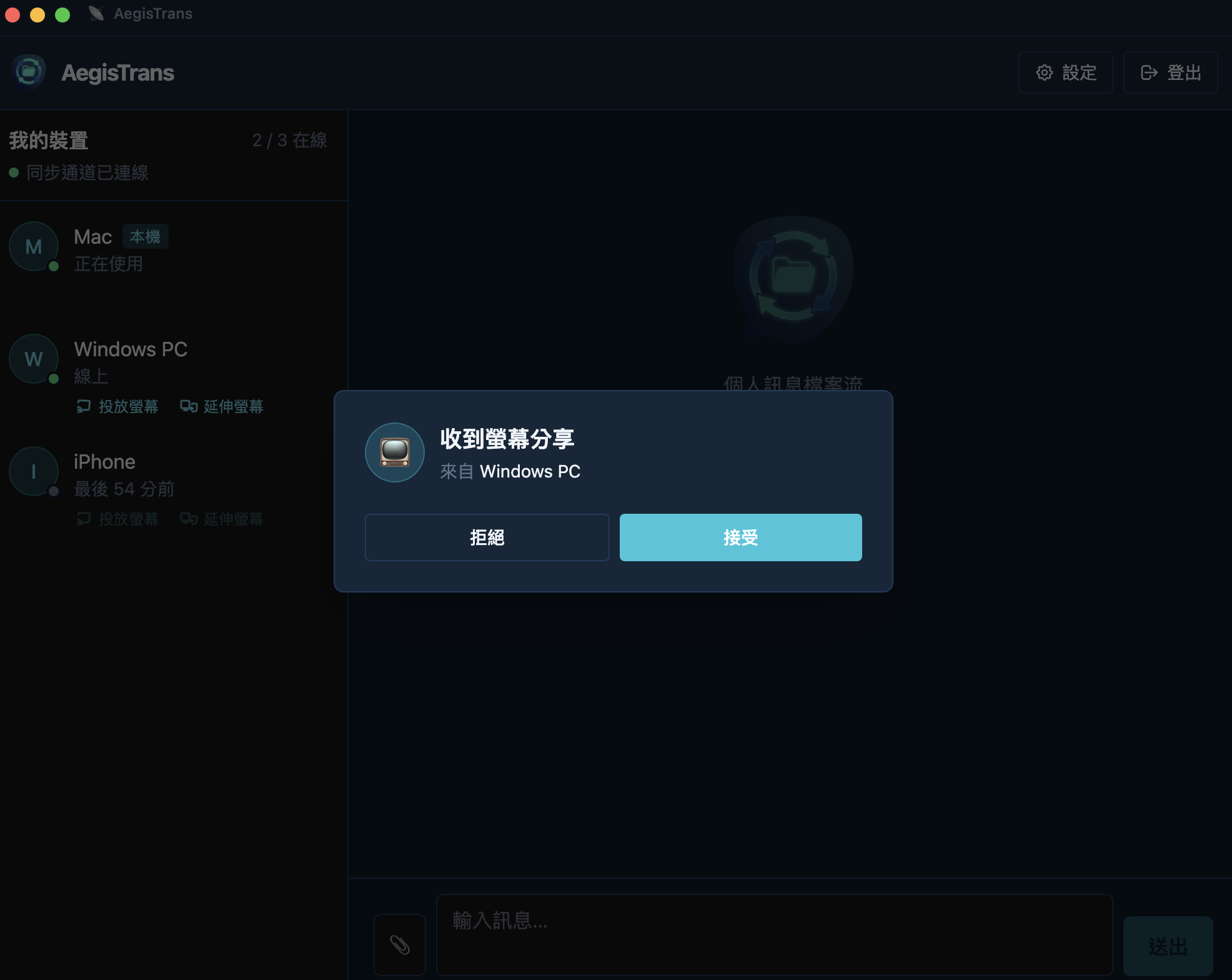Click the green sync status dot
The height and width of the screenshot is (980, 1232).
pos(14,172)
